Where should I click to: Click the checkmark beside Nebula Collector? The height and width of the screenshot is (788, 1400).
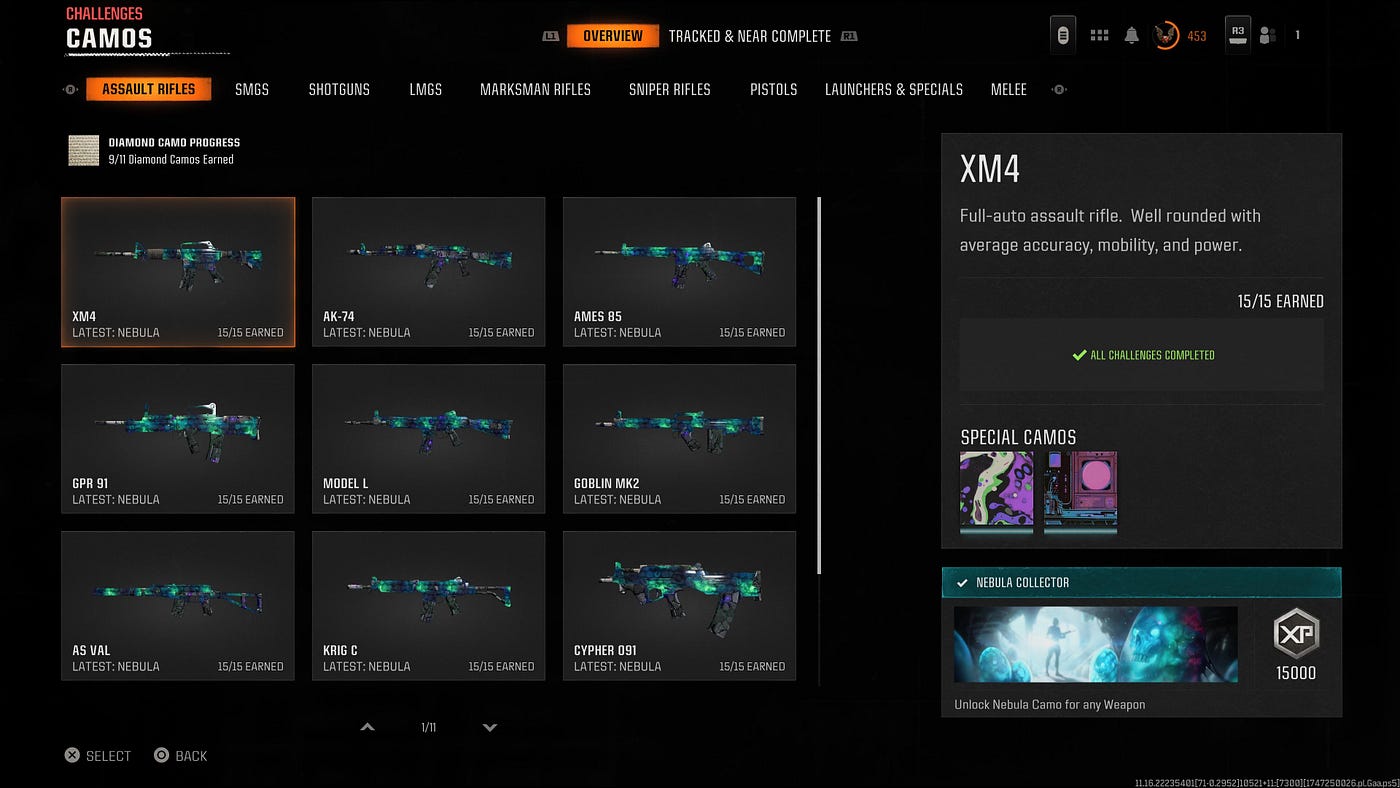click(962, 583)
